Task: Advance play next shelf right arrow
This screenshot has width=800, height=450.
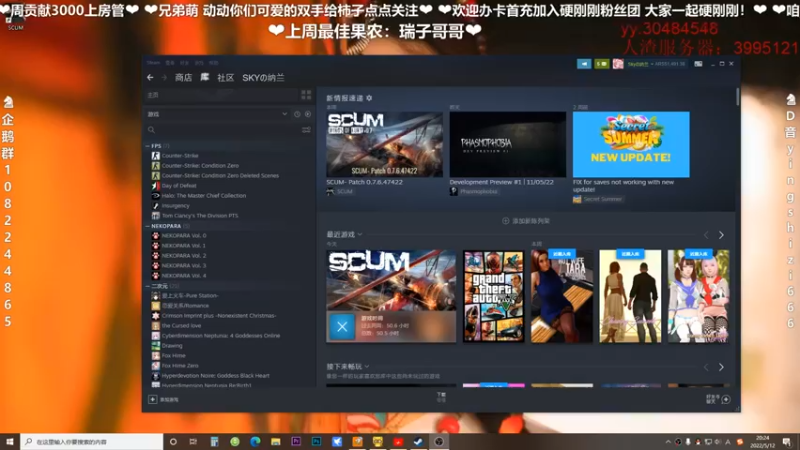Action: (x=721, y=367)
